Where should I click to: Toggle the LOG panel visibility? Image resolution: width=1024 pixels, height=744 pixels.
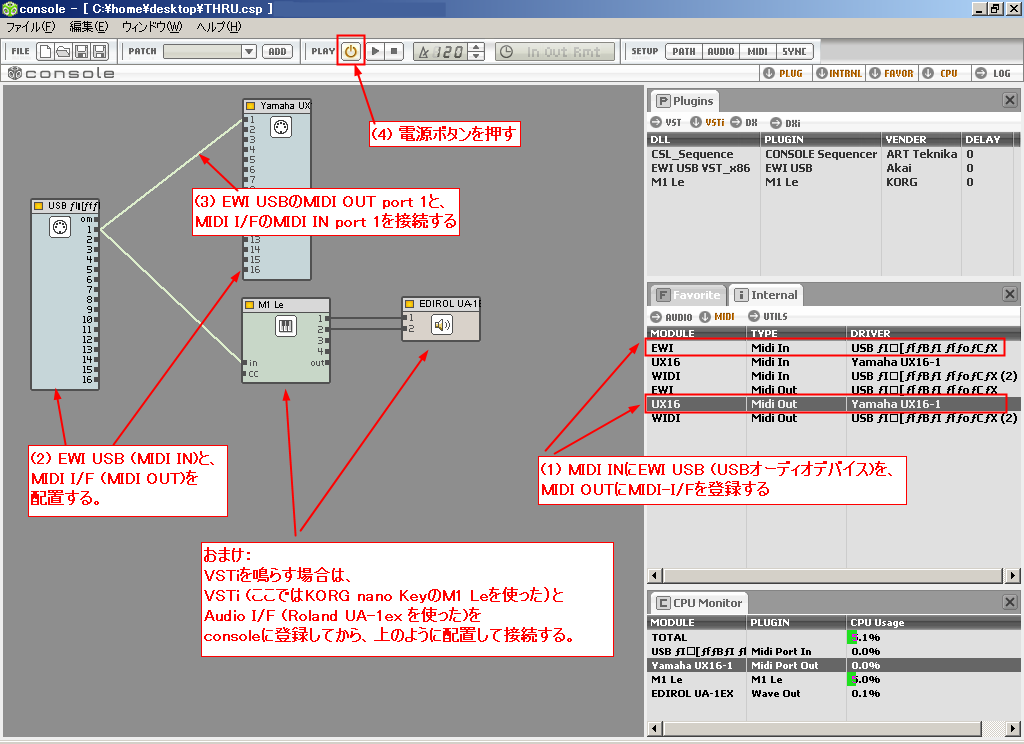(993, 73)
